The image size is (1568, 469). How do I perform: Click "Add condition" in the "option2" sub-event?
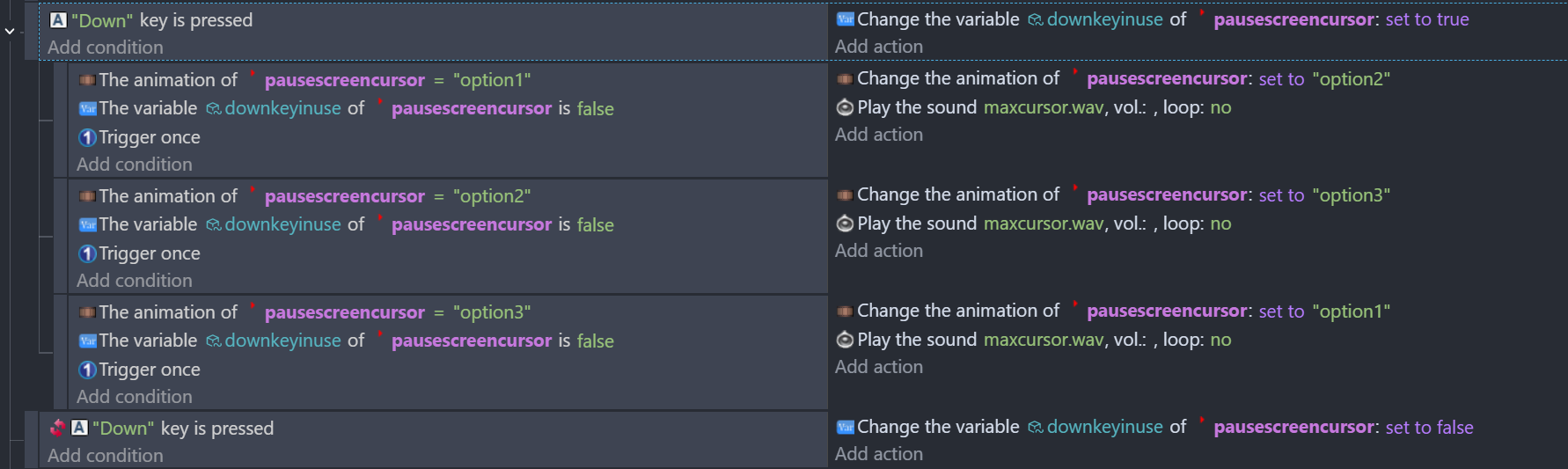point(134,281)
